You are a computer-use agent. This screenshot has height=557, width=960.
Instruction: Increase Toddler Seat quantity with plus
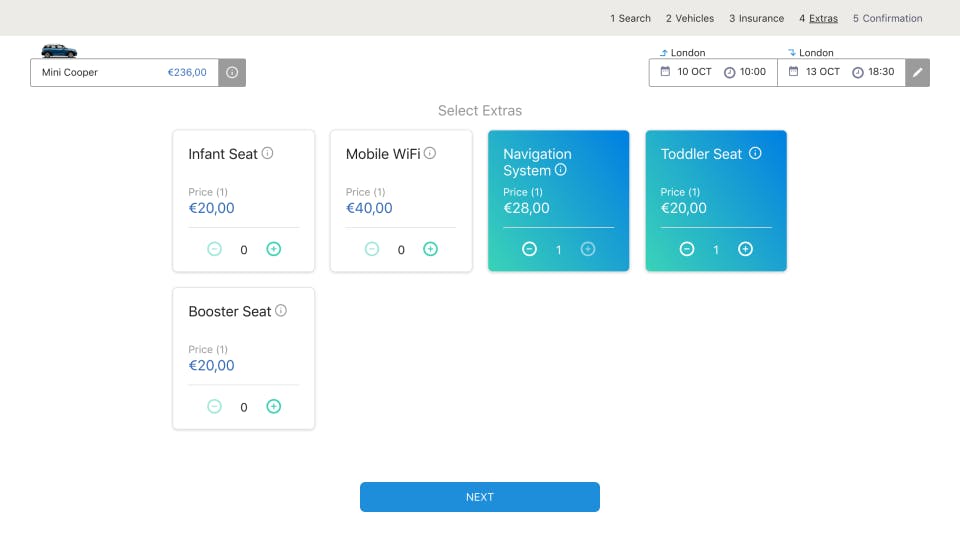click(745, 249)
